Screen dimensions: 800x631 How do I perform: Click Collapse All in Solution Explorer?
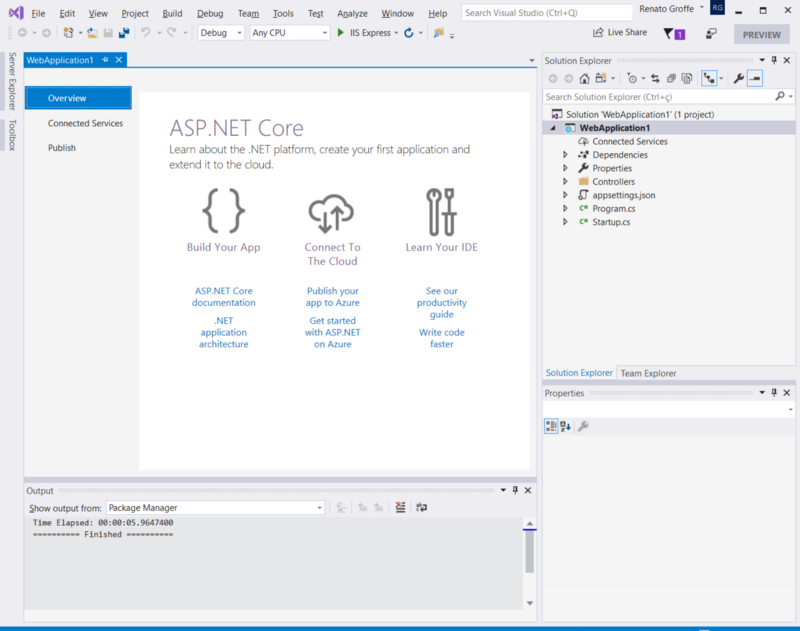671,79
